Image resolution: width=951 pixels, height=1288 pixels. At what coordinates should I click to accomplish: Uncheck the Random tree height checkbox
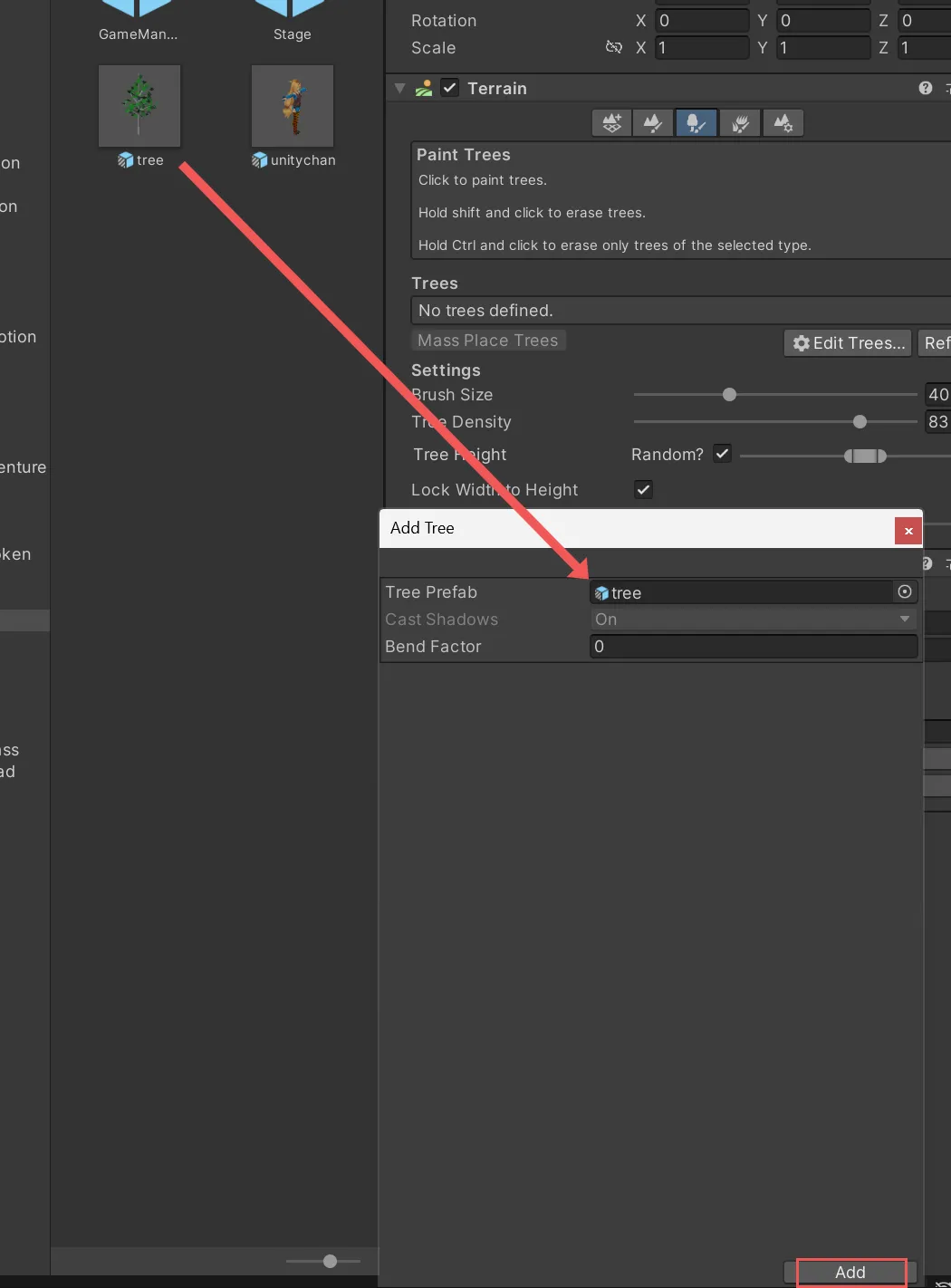tap(722, 454)
